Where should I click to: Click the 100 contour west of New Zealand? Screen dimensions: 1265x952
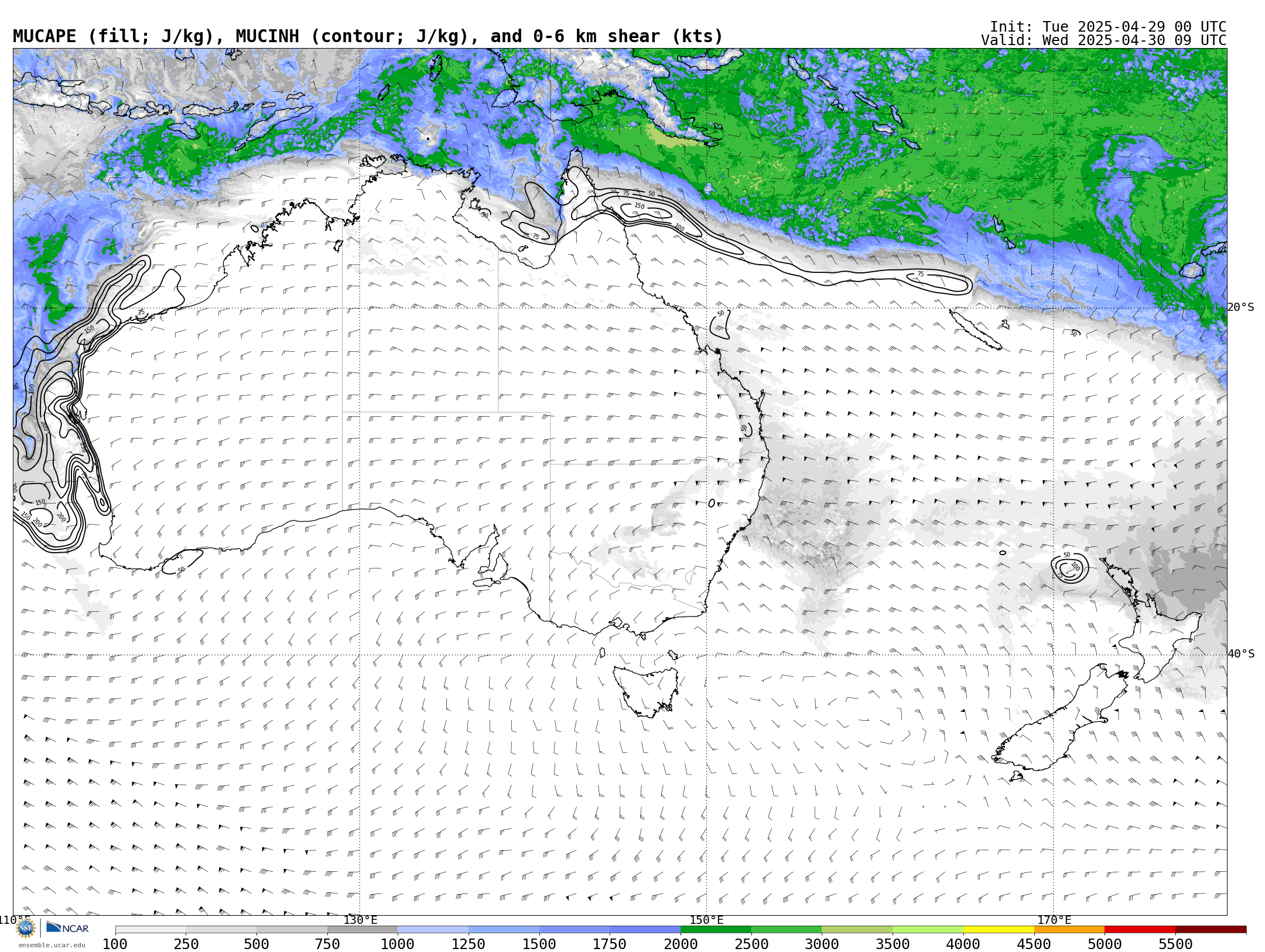[1075, 567]
